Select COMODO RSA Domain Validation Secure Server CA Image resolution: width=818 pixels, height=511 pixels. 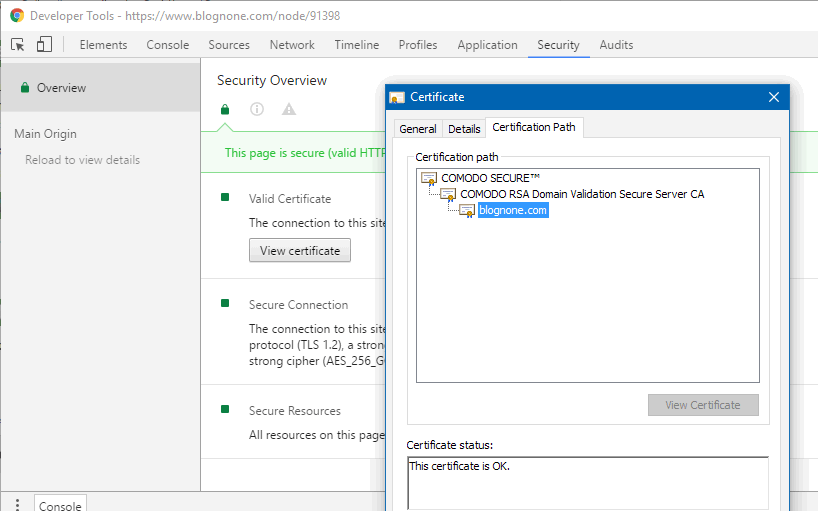[582, 194]
